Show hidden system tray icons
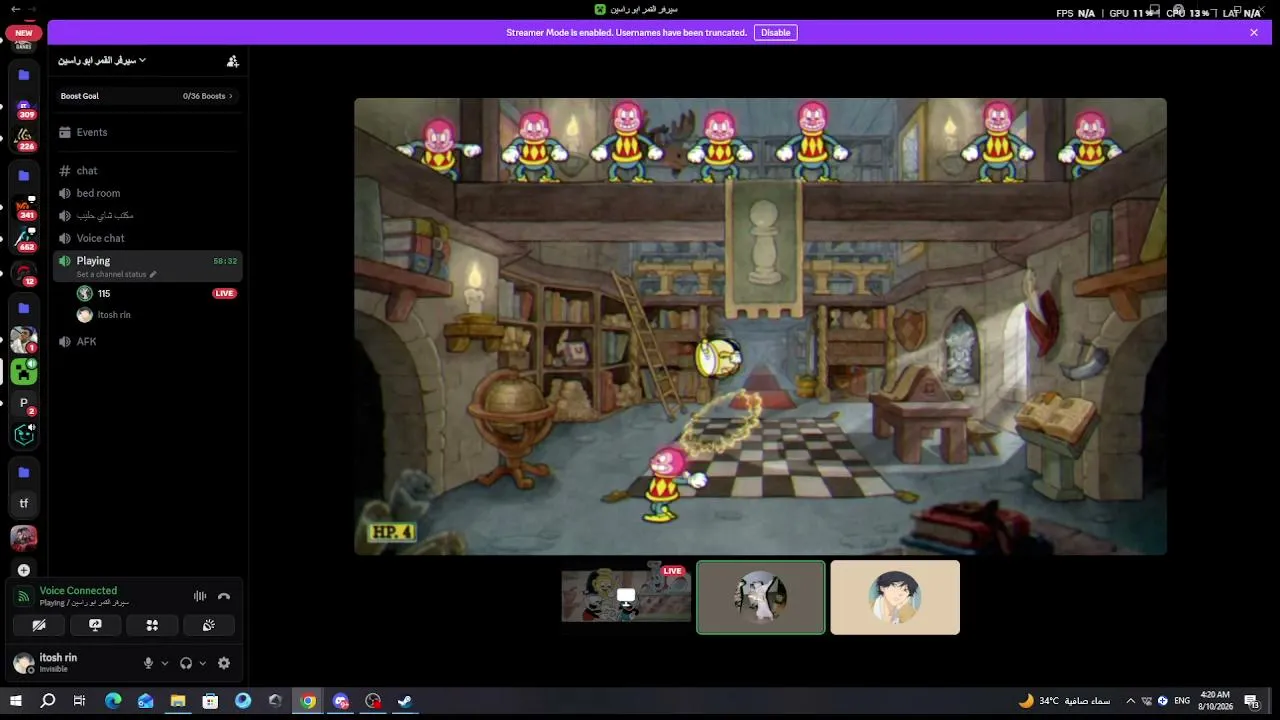The image size is (1280, 720). (1130, 701)
